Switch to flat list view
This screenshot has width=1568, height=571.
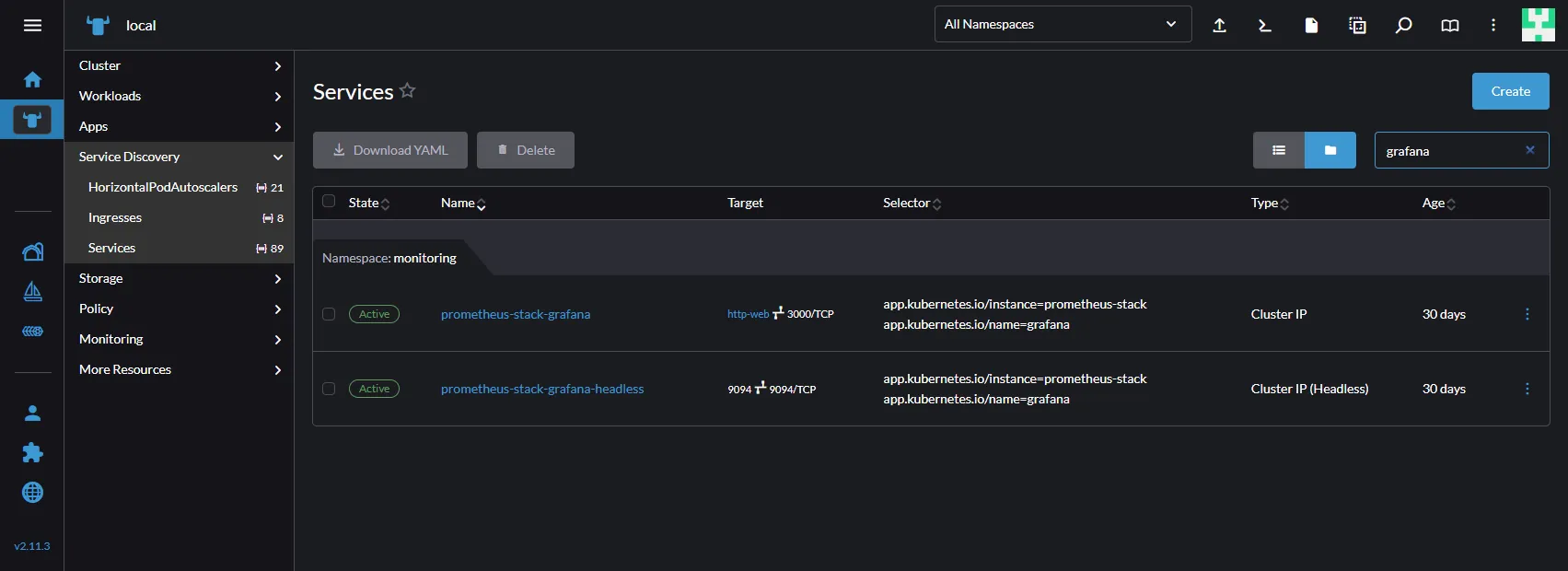pos(1279,150)
